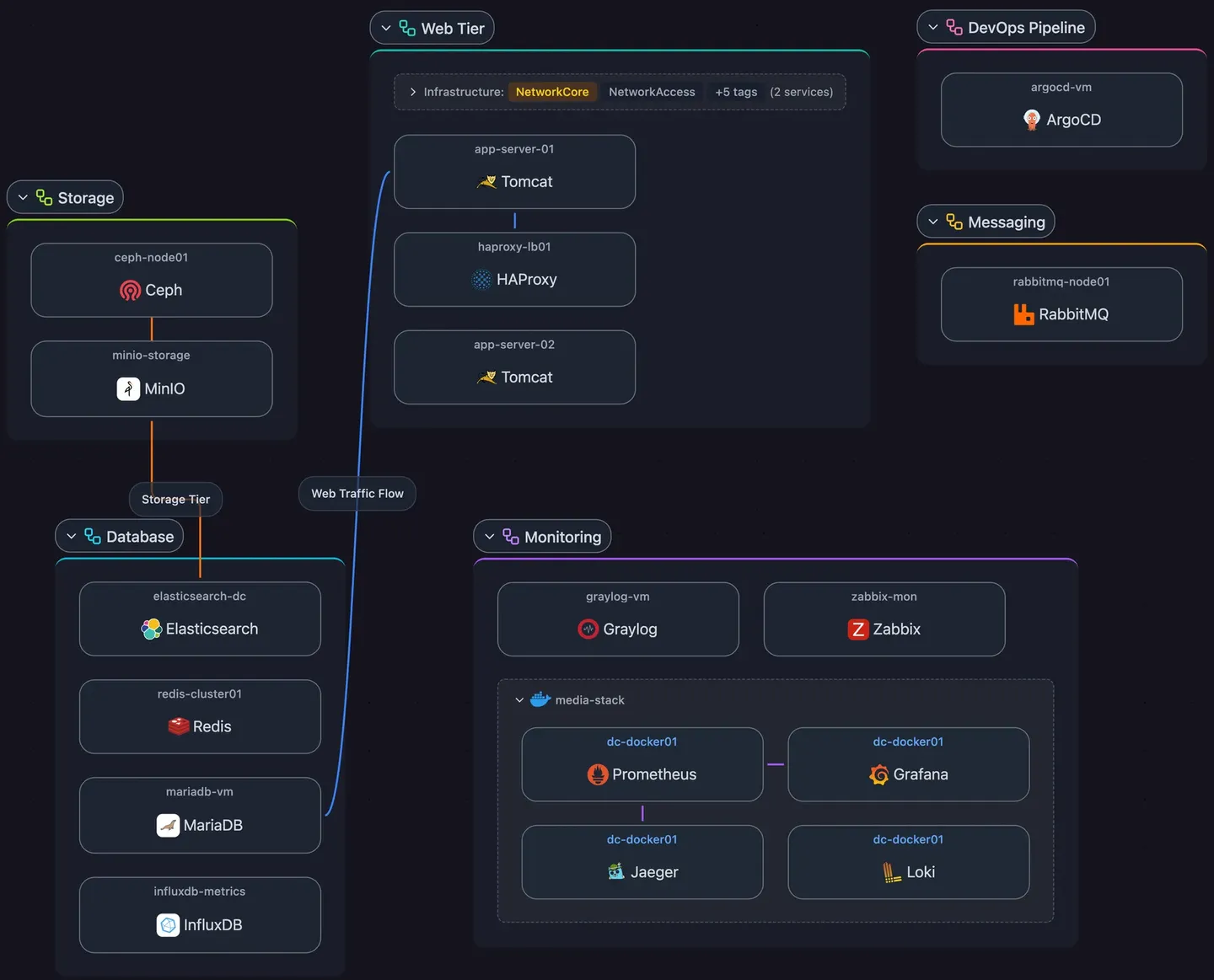Image resolution: width=1214 pixels, height=980 pixels.
Task: Open dc-docker01 link above Loki
Action: (x=909, y=840)
